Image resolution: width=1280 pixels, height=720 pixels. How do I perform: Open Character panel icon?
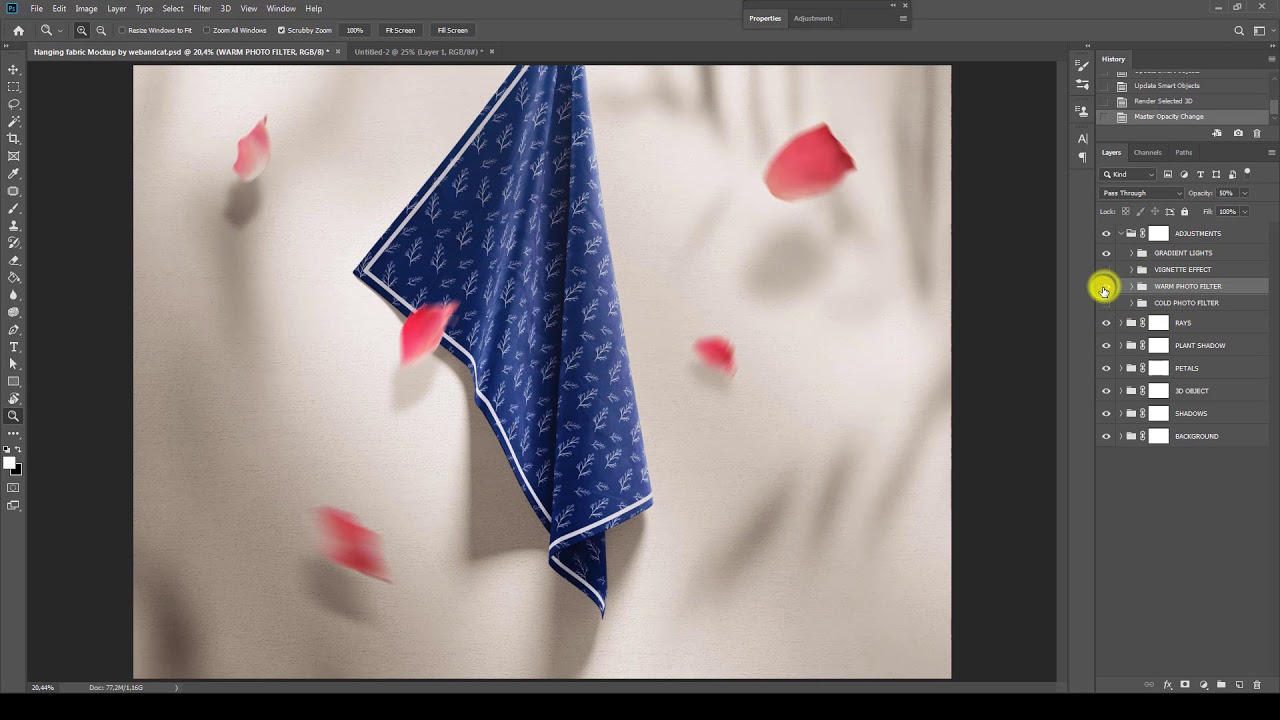tap(1082, 139)
